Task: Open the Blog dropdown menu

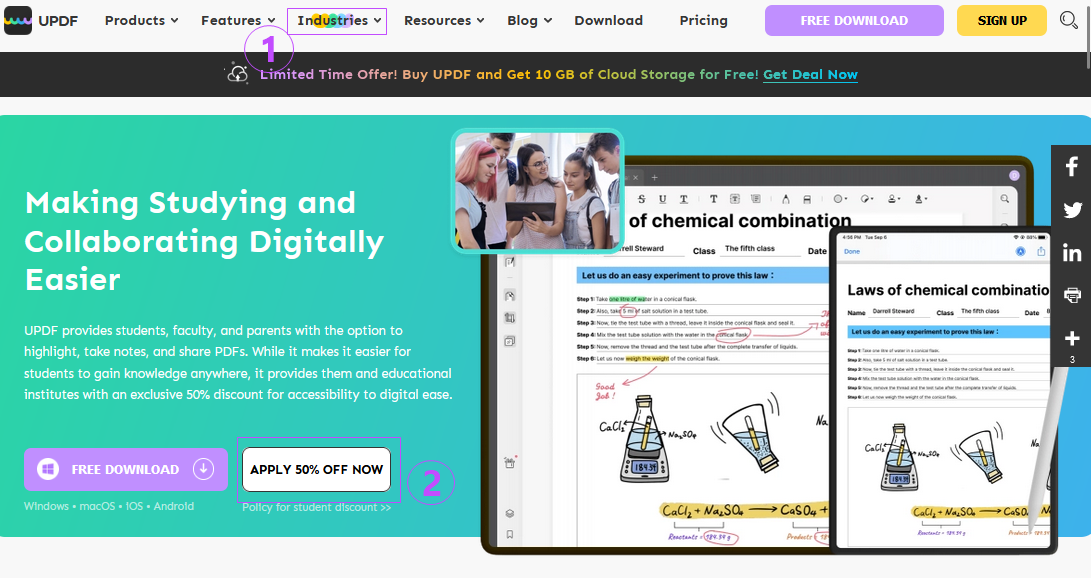Action: [x=529, y=21]
